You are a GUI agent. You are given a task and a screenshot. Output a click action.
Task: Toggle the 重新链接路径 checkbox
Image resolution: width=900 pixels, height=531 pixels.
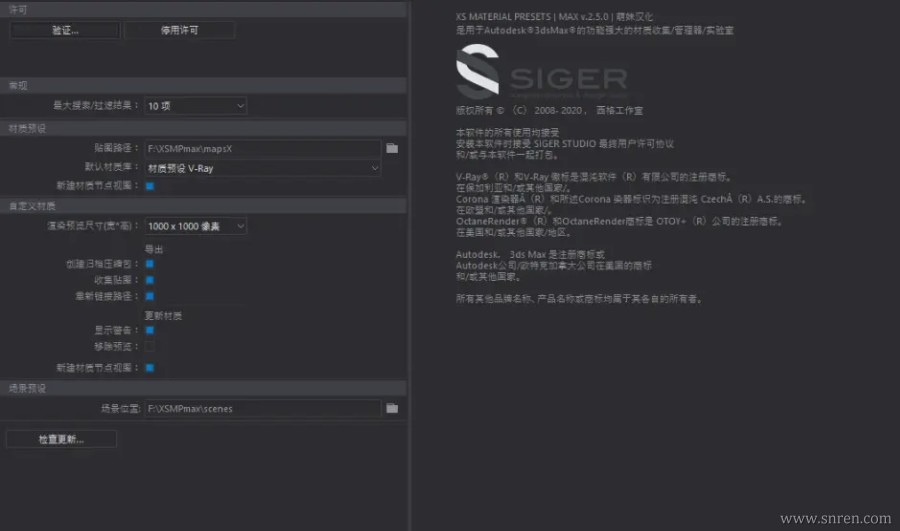coord(150,296)
